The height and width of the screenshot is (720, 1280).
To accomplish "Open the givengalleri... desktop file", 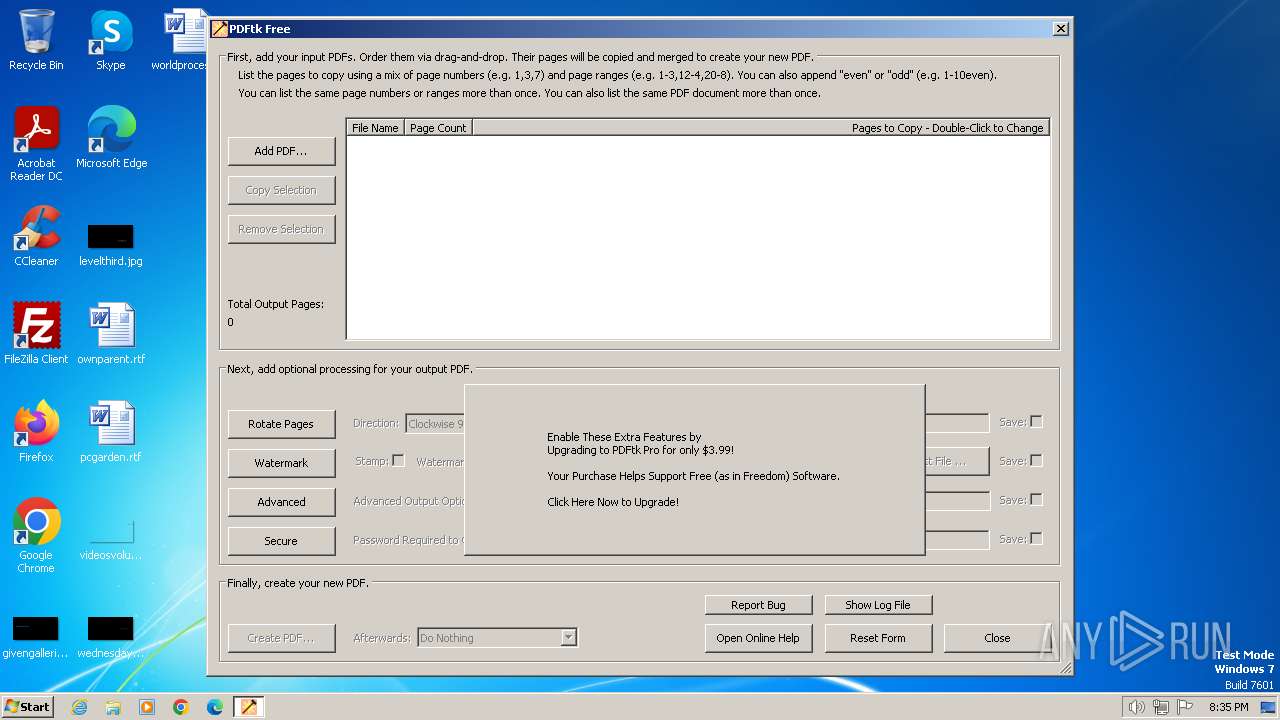I will [x=36, y=637].
